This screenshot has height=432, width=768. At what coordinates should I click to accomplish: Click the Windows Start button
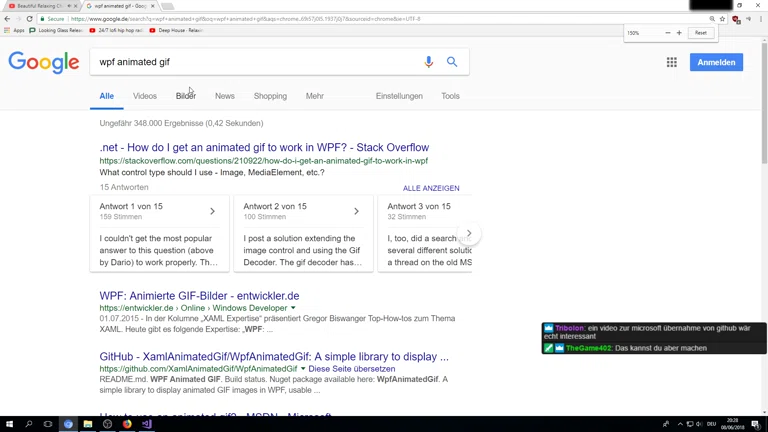tap(9, 424)
